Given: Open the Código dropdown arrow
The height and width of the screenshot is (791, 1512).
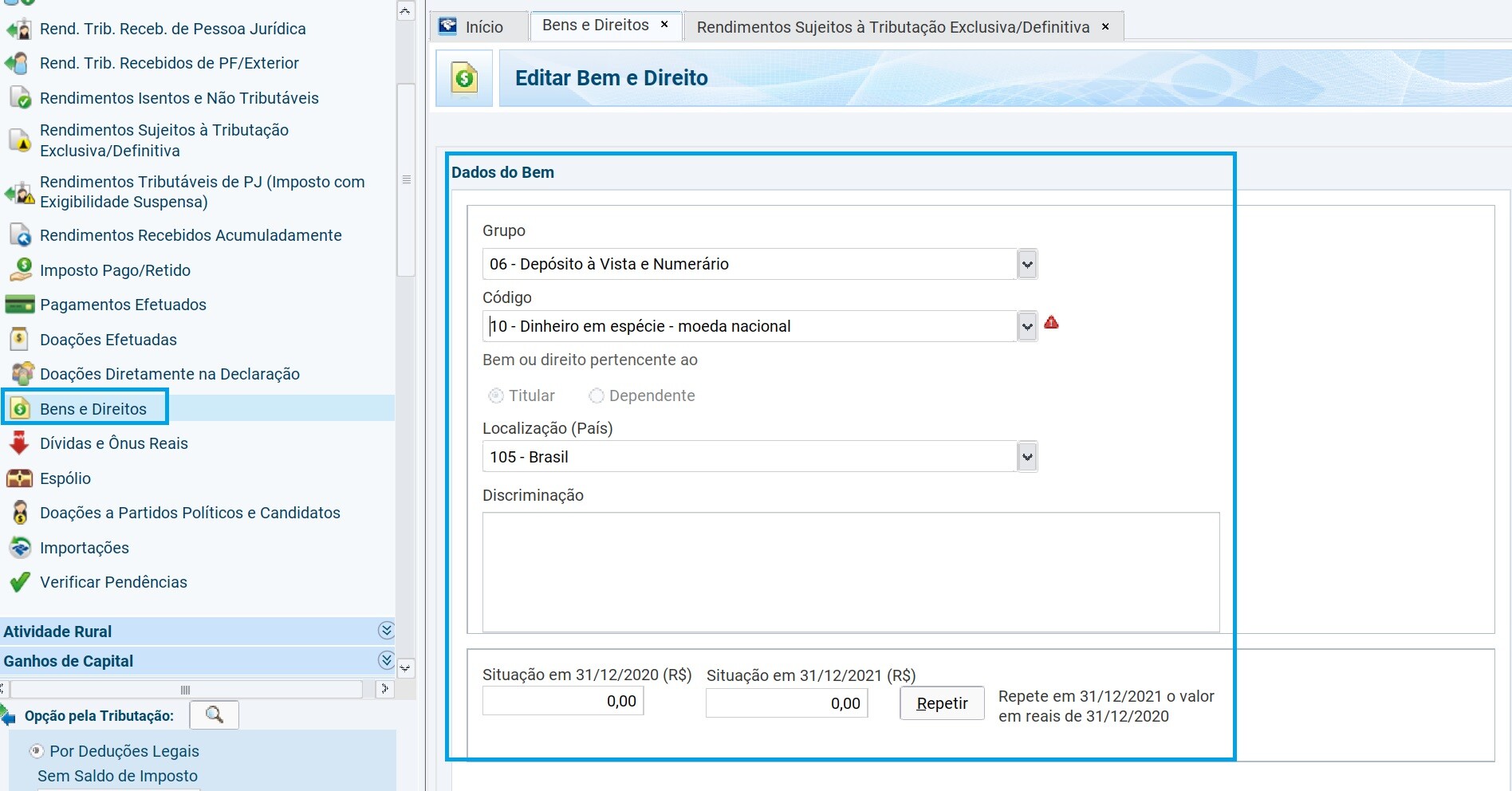Looking at the screenshot, I should (1027, 326).
